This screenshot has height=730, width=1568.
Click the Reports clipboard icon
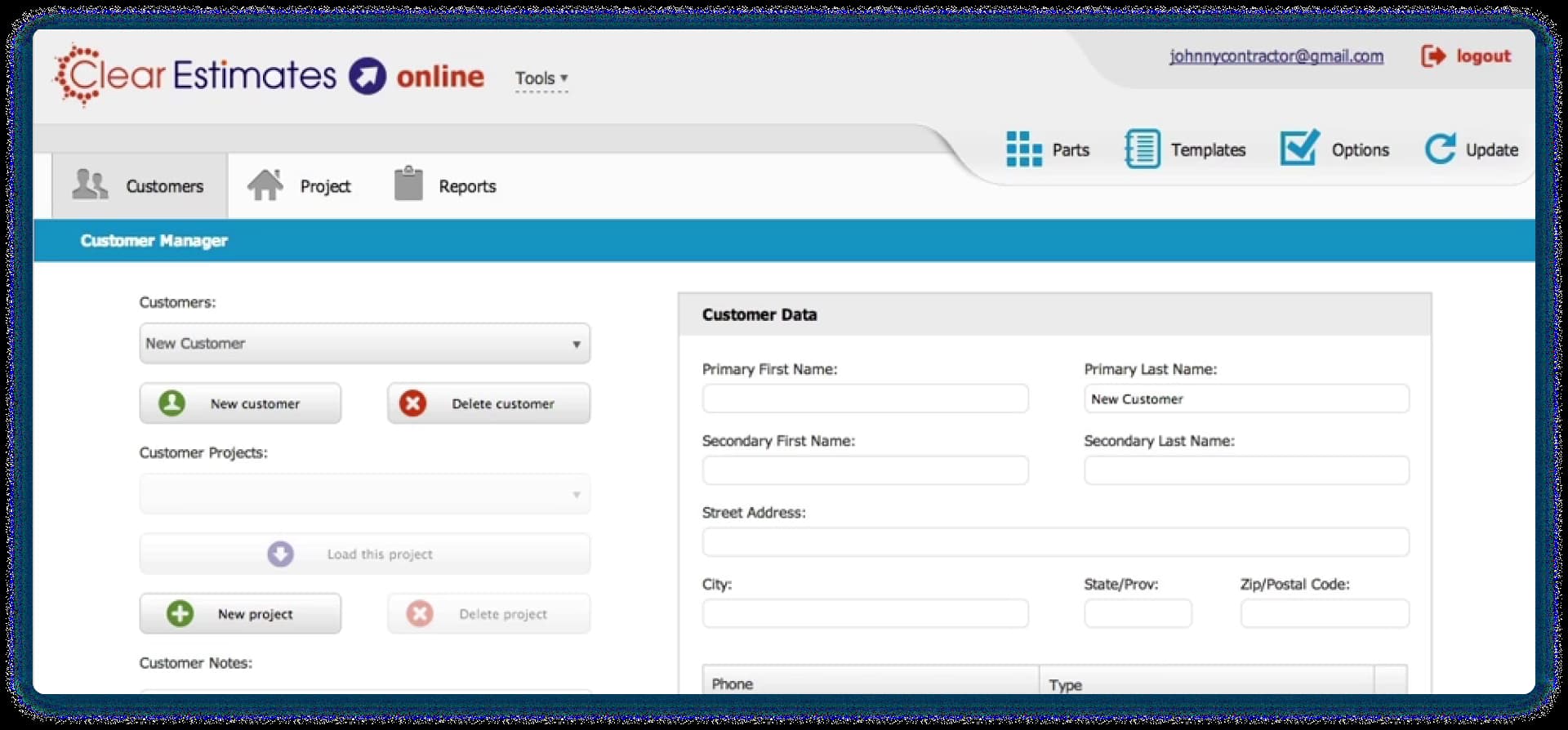click(408, 185)
